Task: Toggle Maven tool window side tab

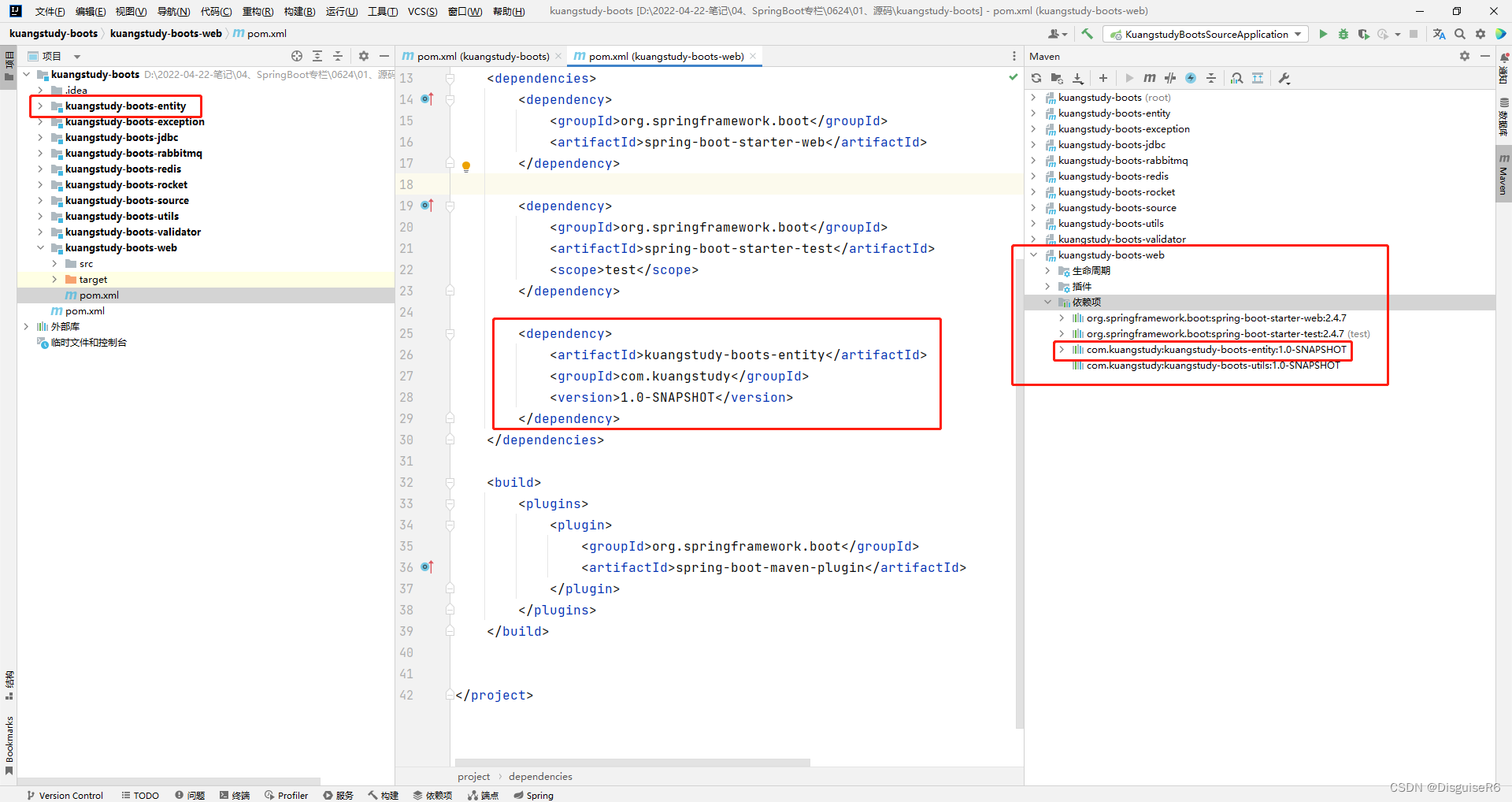Action: (x=1503, y=175)
